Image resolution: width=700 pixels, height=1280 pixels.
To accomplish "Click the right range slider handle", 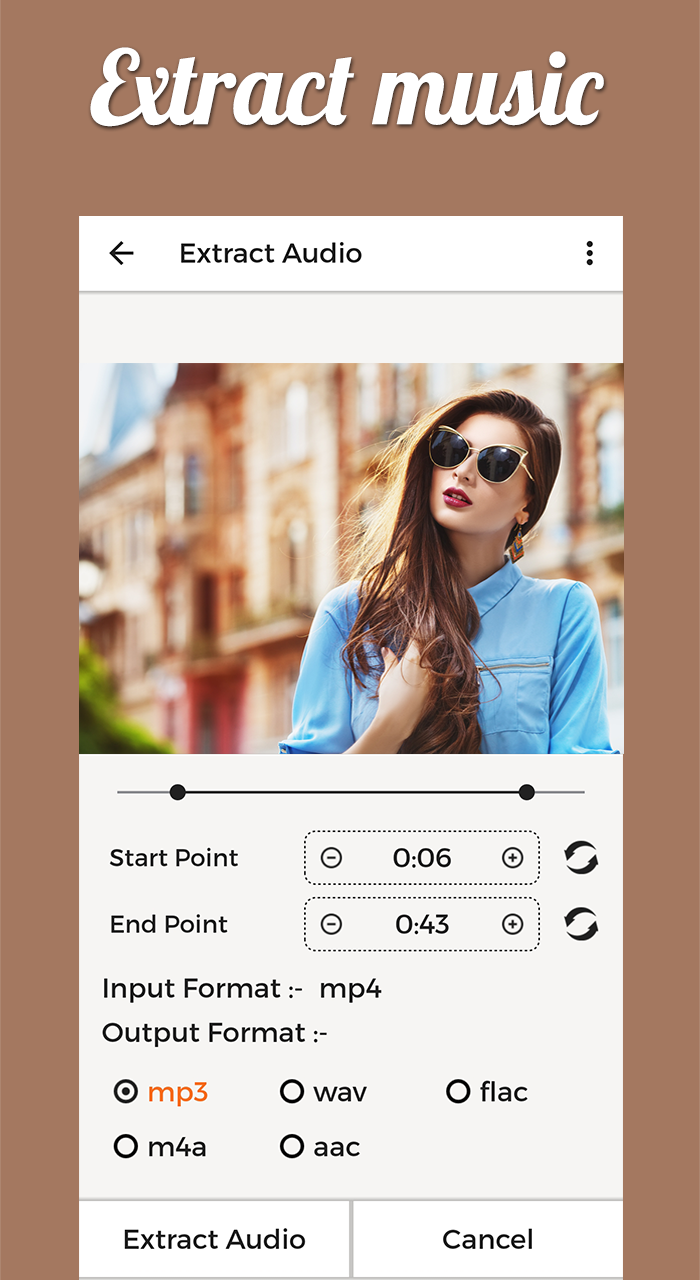I will point(527,793).
